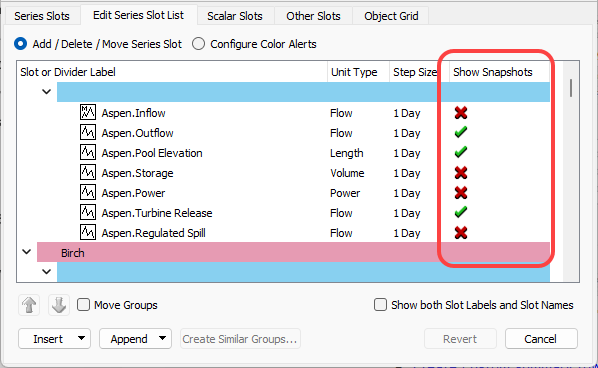Switch to the Scalar Slots tab
The height and width of the screenshot is (368, 598).
tap(235, 16)
